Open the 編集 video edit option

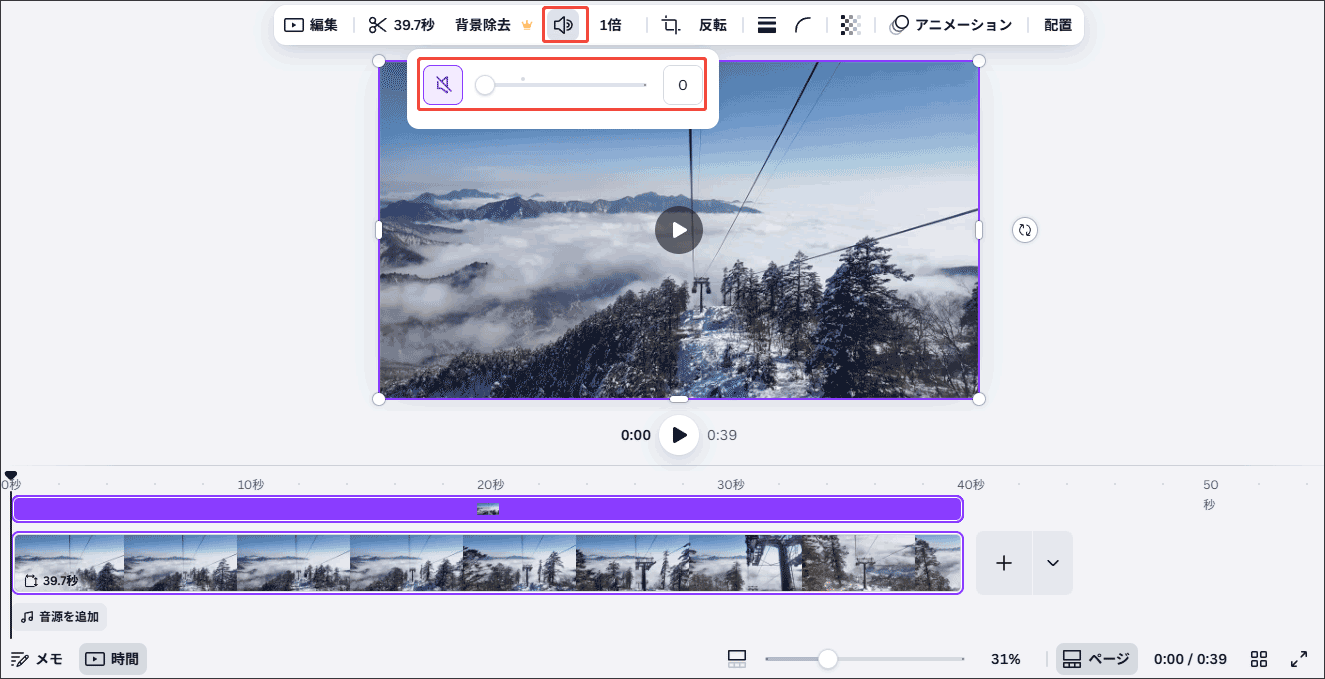tap(311, 25)
